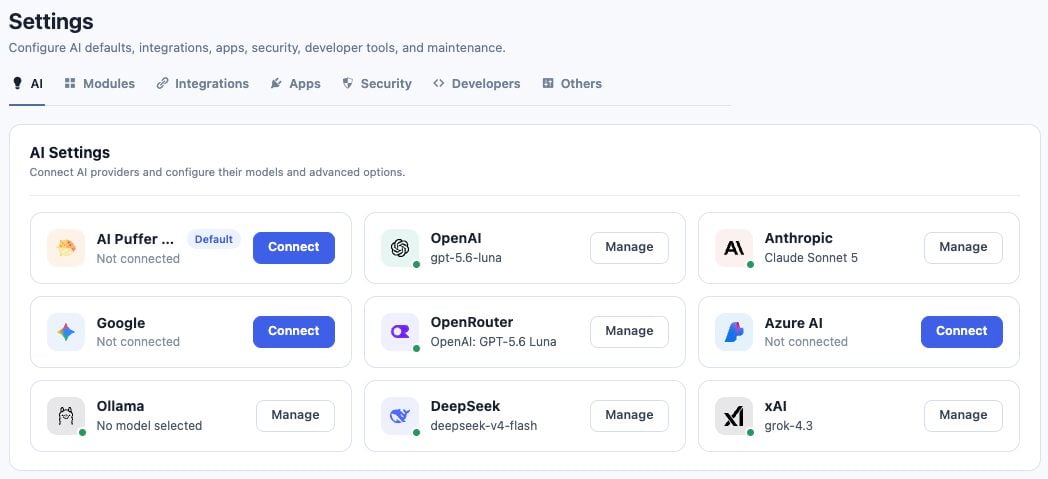Switch to the Integrations tab
Image resolution: width=1048 pixels, height=479 pixels.
point(203,84)
